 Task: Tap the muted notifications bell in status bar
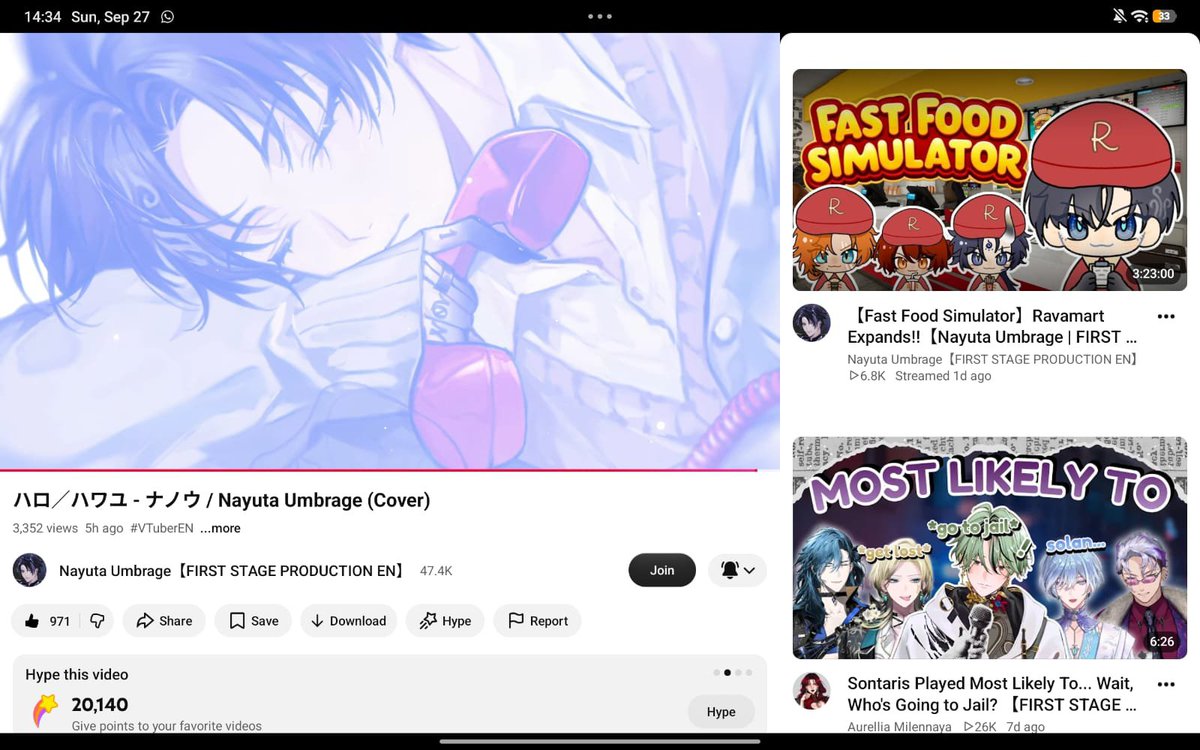point(1118,16)
